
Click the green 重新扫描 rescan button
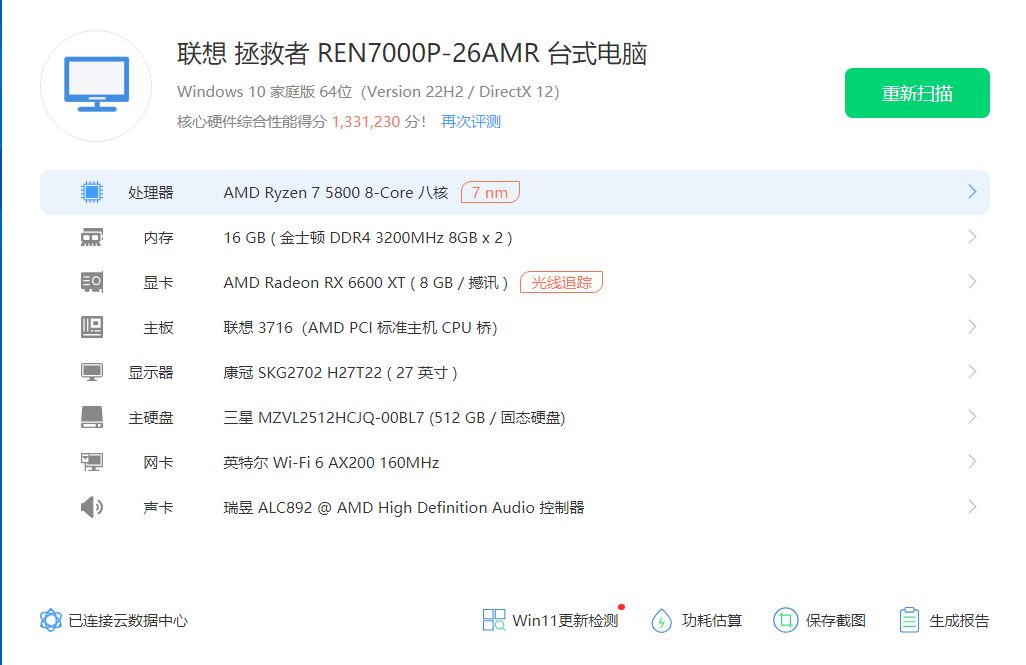(917, 92)
